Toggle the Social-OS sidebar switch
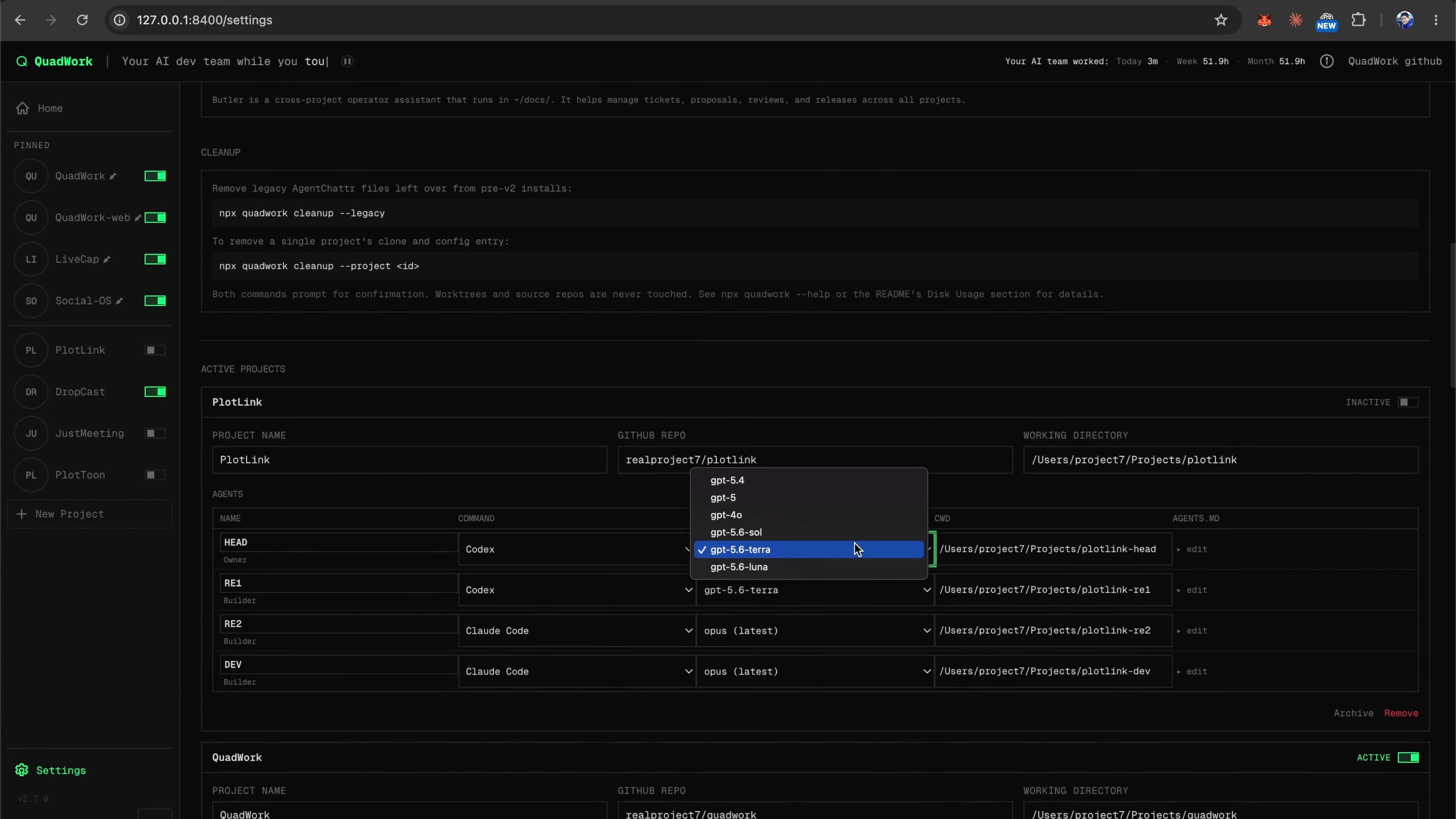The image size is (1456, 819). 155,301
